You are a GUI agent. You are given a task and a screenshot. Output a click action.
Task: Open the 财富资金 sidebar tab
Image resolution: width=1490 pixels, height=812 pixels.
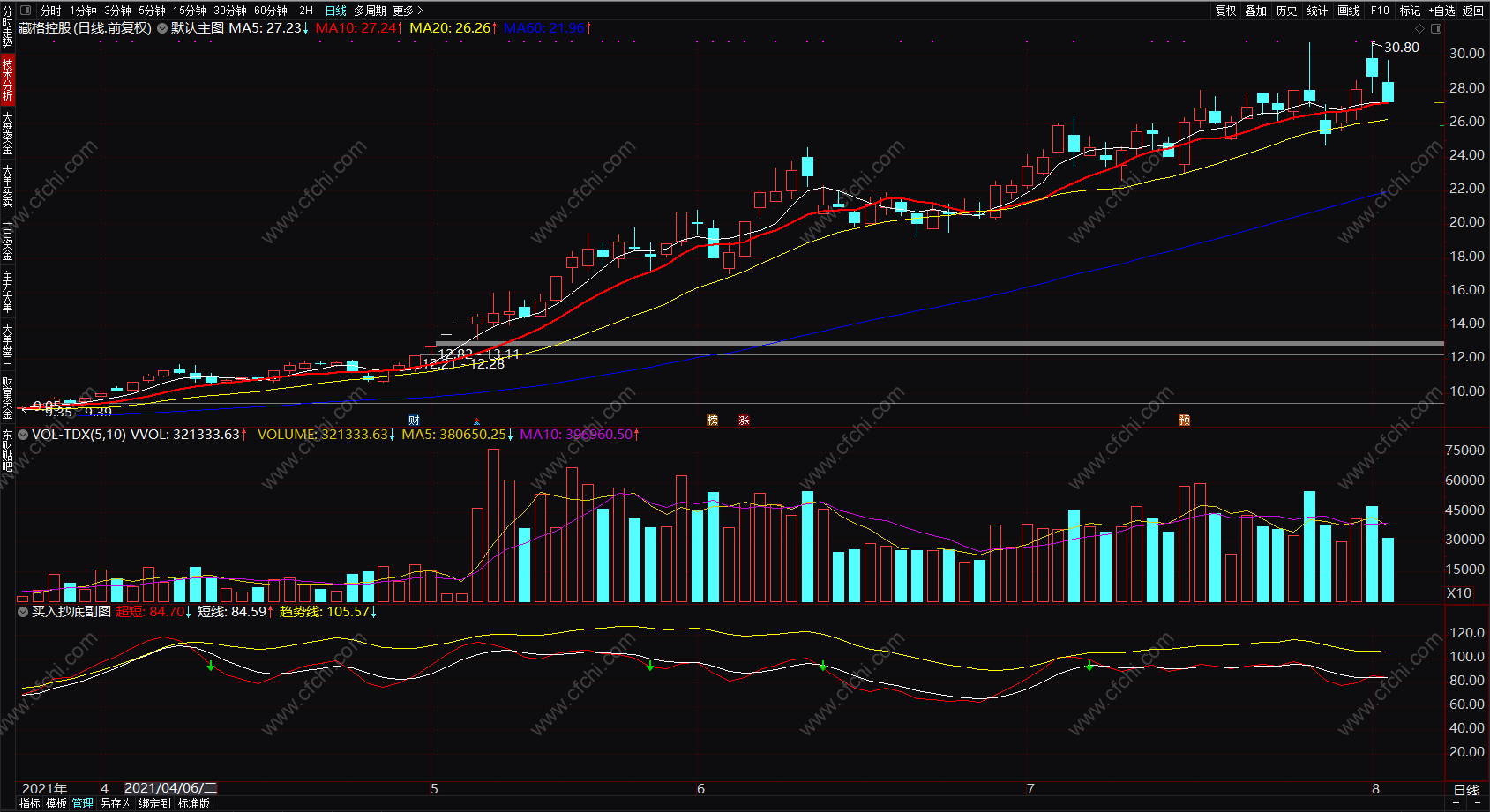[x=7, y=397]
